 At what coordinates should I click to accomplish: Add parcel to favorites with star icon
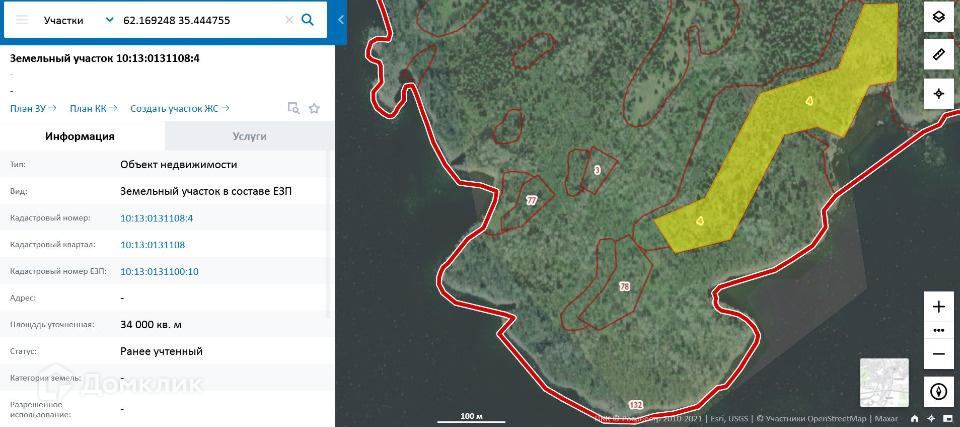pyautogui.click(x=314, y=108)
